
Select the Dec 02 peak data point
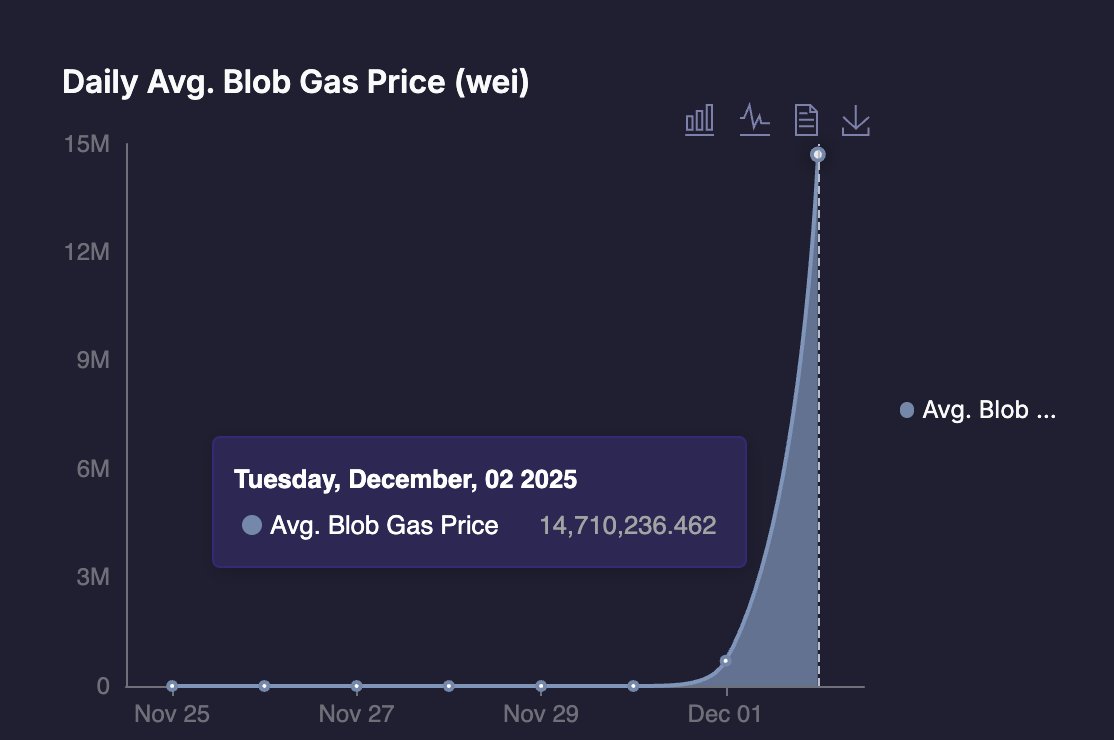[818, 154]
